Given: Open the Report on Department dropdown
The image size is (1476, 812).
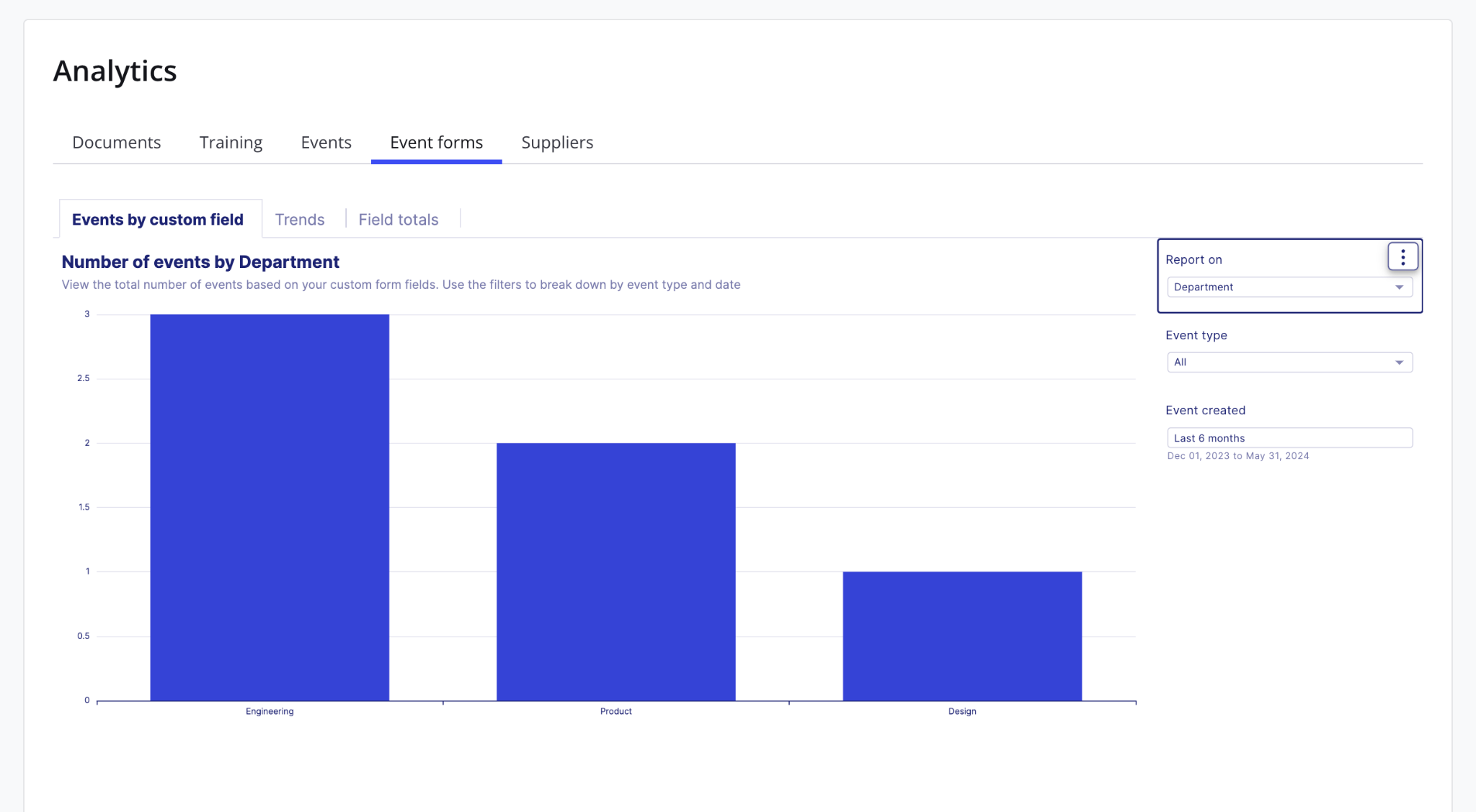Looking at the screenshot, I should (1289, 287).
